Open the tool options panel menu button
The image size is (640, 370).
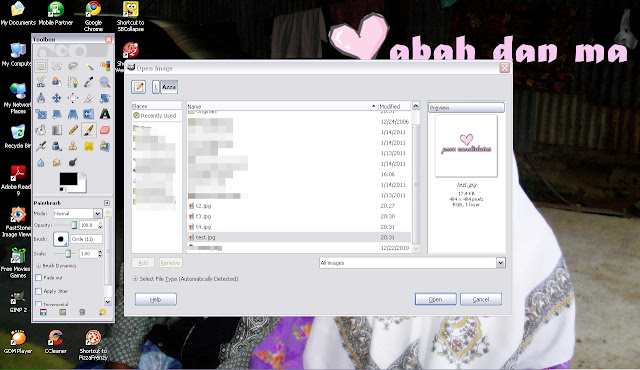pyautogui.click(x=107, y=203)
